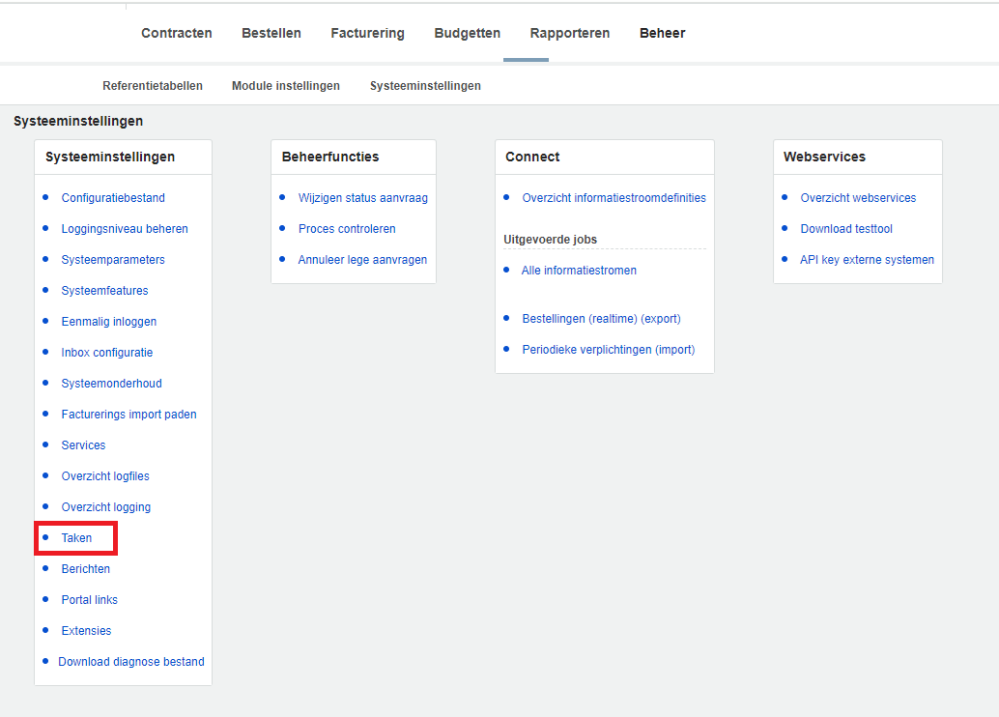Image resolution: width=999 pixels, height=717 pixels.
Task: Open the Configuratiebestand link
Action: 113,198
